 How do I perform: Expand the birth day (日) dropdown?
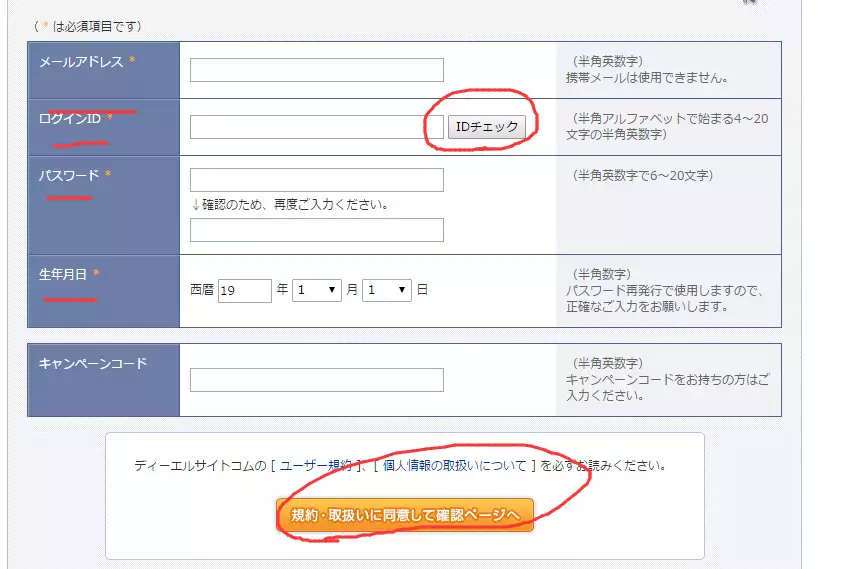point(387,290)
